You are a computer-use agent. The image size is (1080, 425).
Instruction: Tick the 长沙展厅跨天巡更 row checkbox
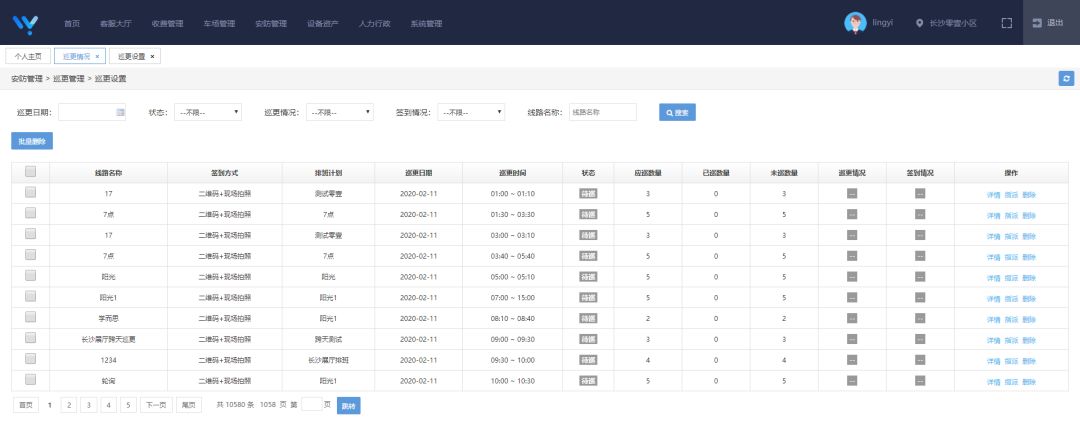click(30, 338)
